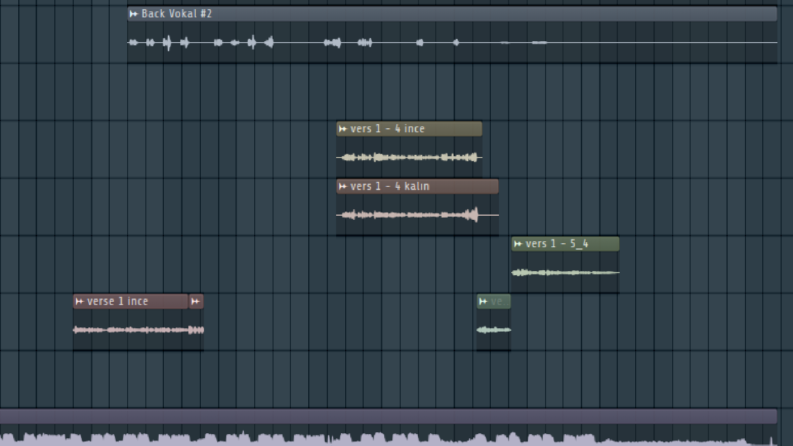Viewport: 793px width, 446px height.
Task: Select the 'vers 1 - 4 kalın' clip title
Action: point(389,187)
